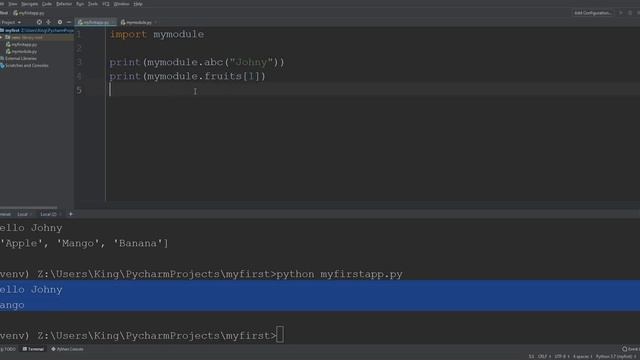Click the Add Configuration button
This screenshot has width=640, height=360.
[x=593, y=13]
